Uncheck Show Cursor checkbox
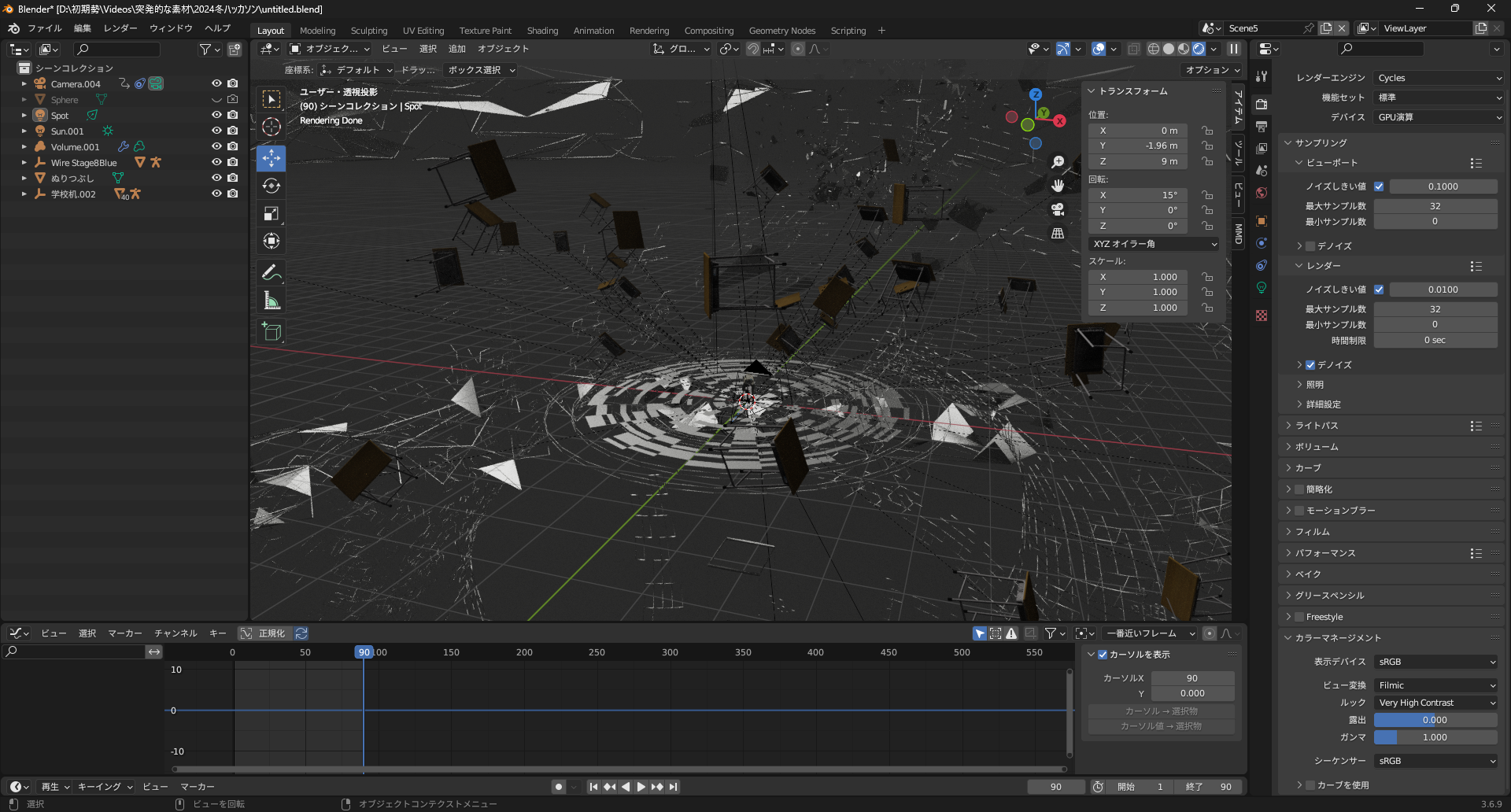 tap(1103, 655)
